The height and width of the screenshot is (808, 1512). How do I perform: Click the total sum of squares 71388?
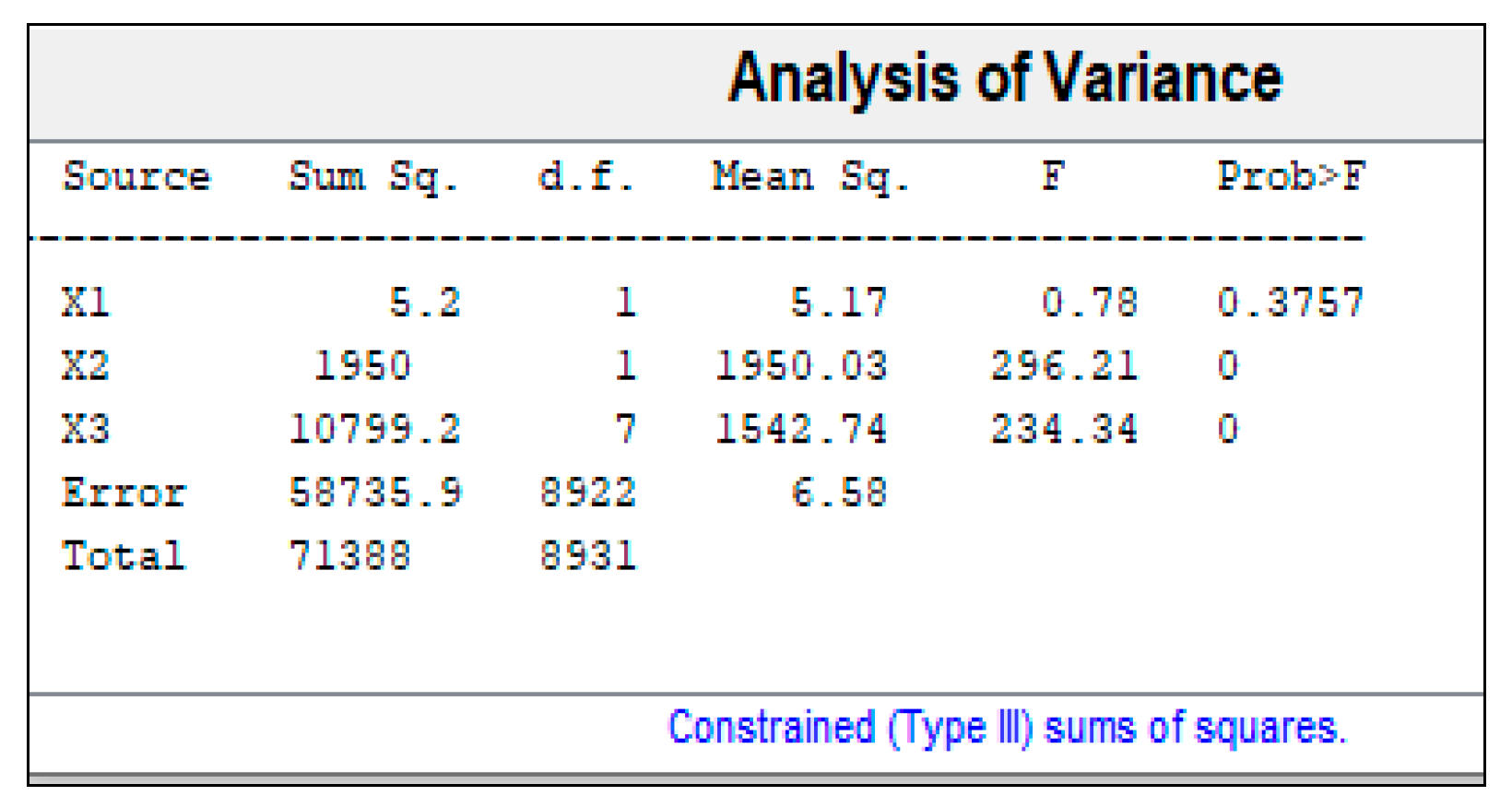pos(349,556)
